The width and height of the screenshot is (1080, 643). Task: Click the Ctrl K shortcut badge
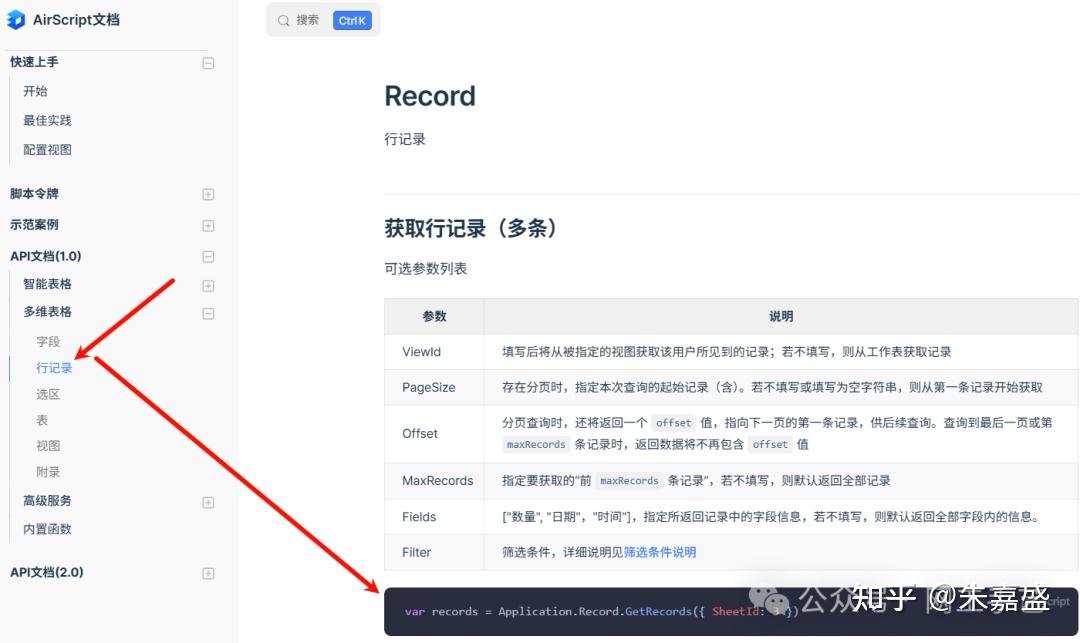pos(352,21)
